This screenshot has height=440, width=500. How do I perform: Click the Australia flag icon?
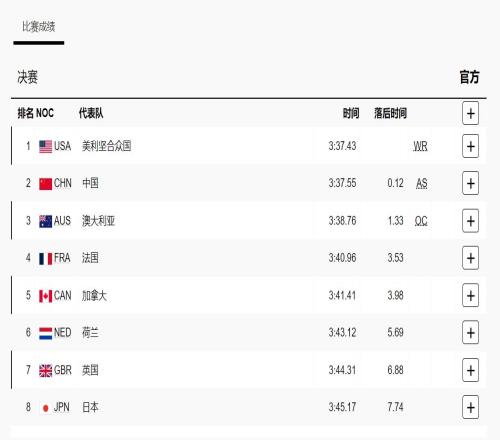[x=45, y=221]
